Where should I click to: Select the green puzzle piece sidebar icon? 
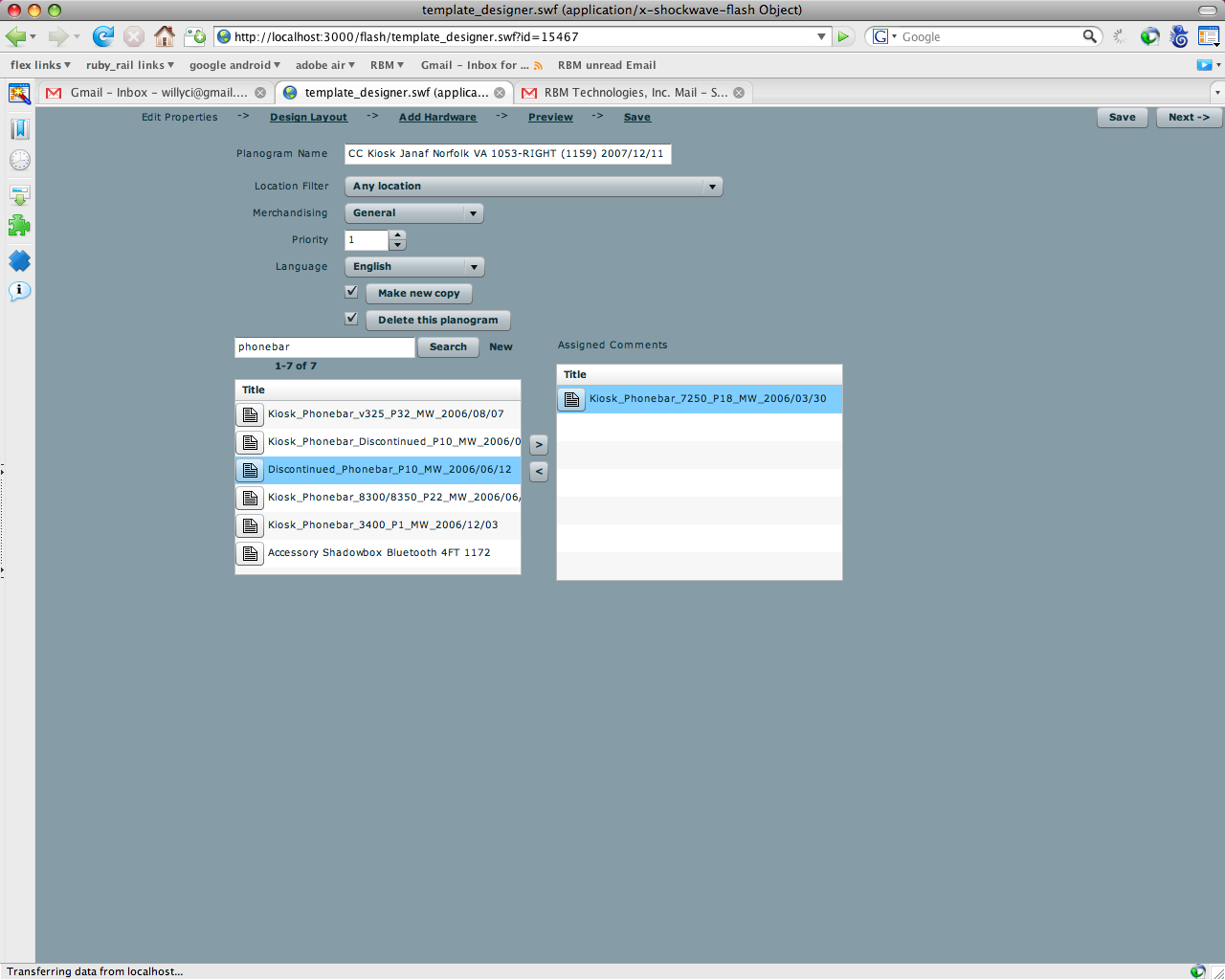[19, 227]
